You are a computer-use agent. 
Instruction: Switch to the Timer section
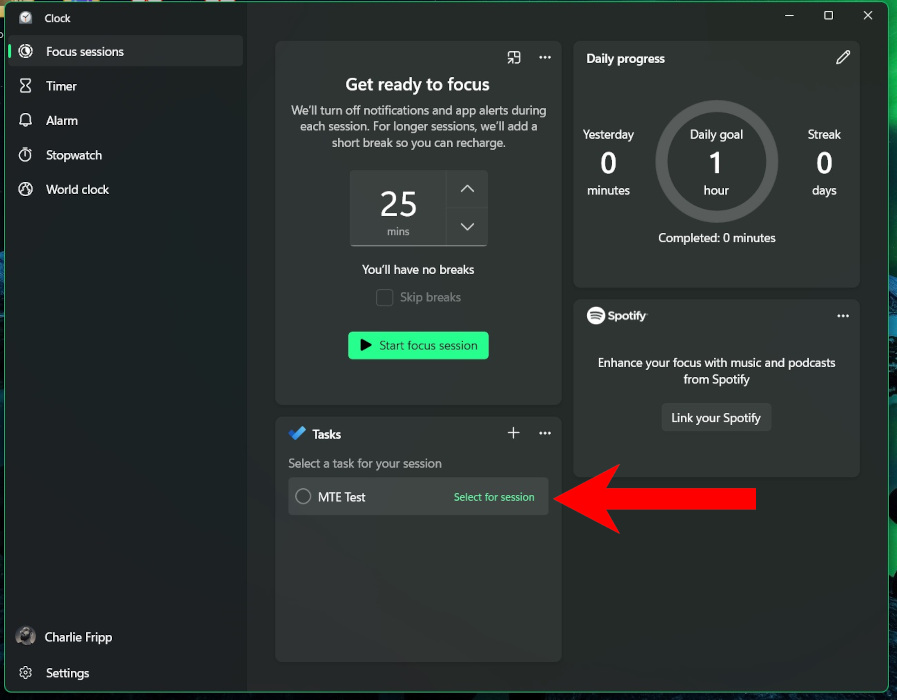pyautogui.click(x=62, y=86)
